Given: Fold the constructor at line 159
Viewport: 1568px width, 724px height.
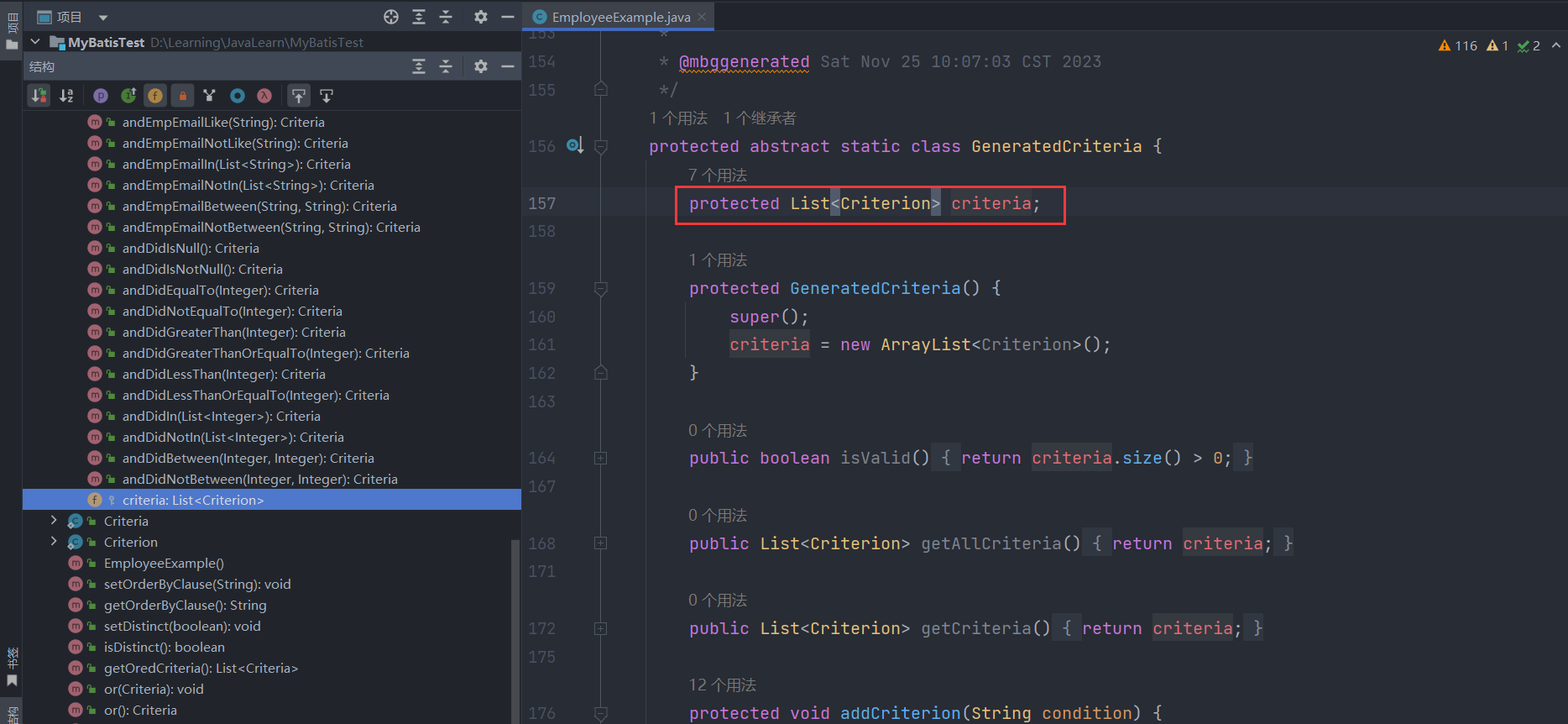Looking at the screenshot, I should [x=601, y=289].
